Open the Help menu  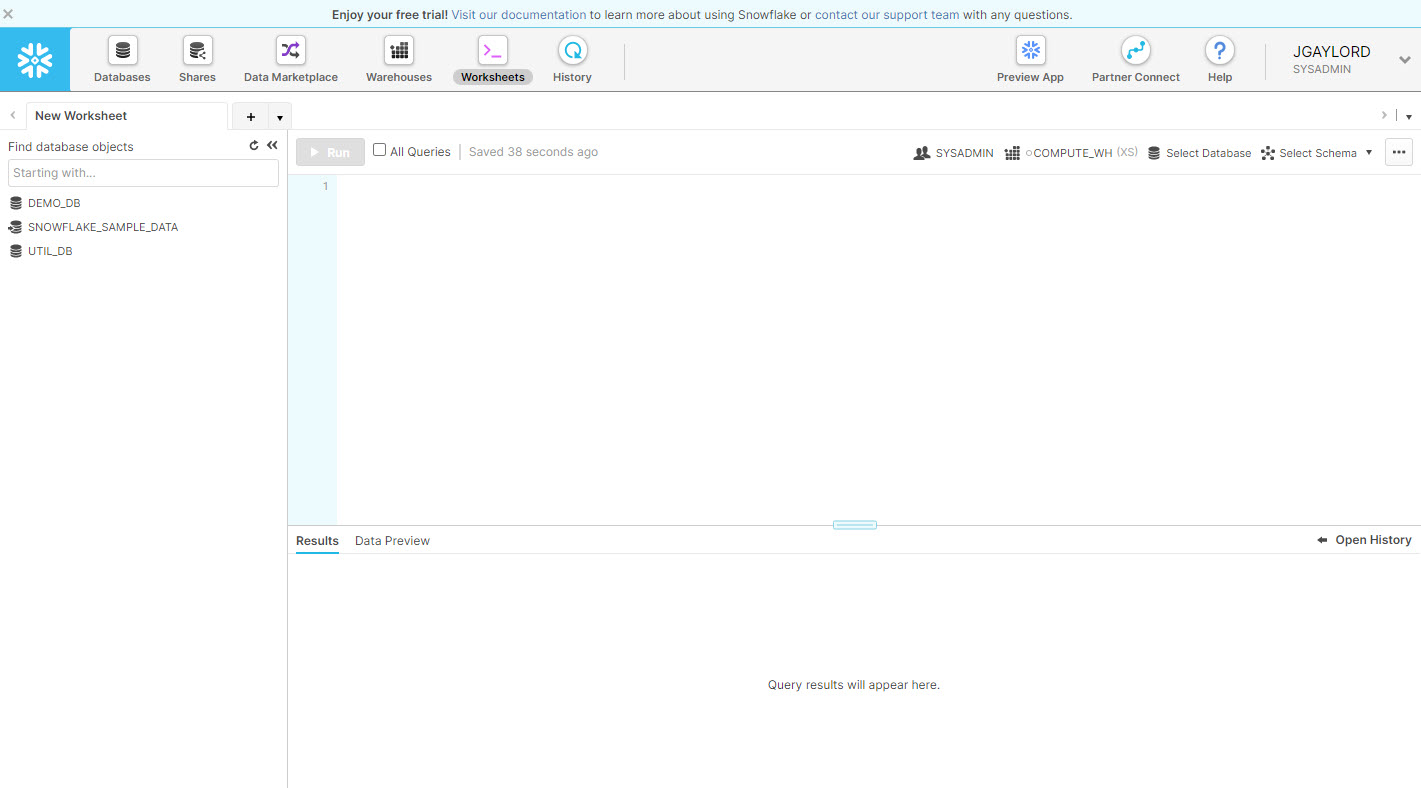click(1220, 60)
